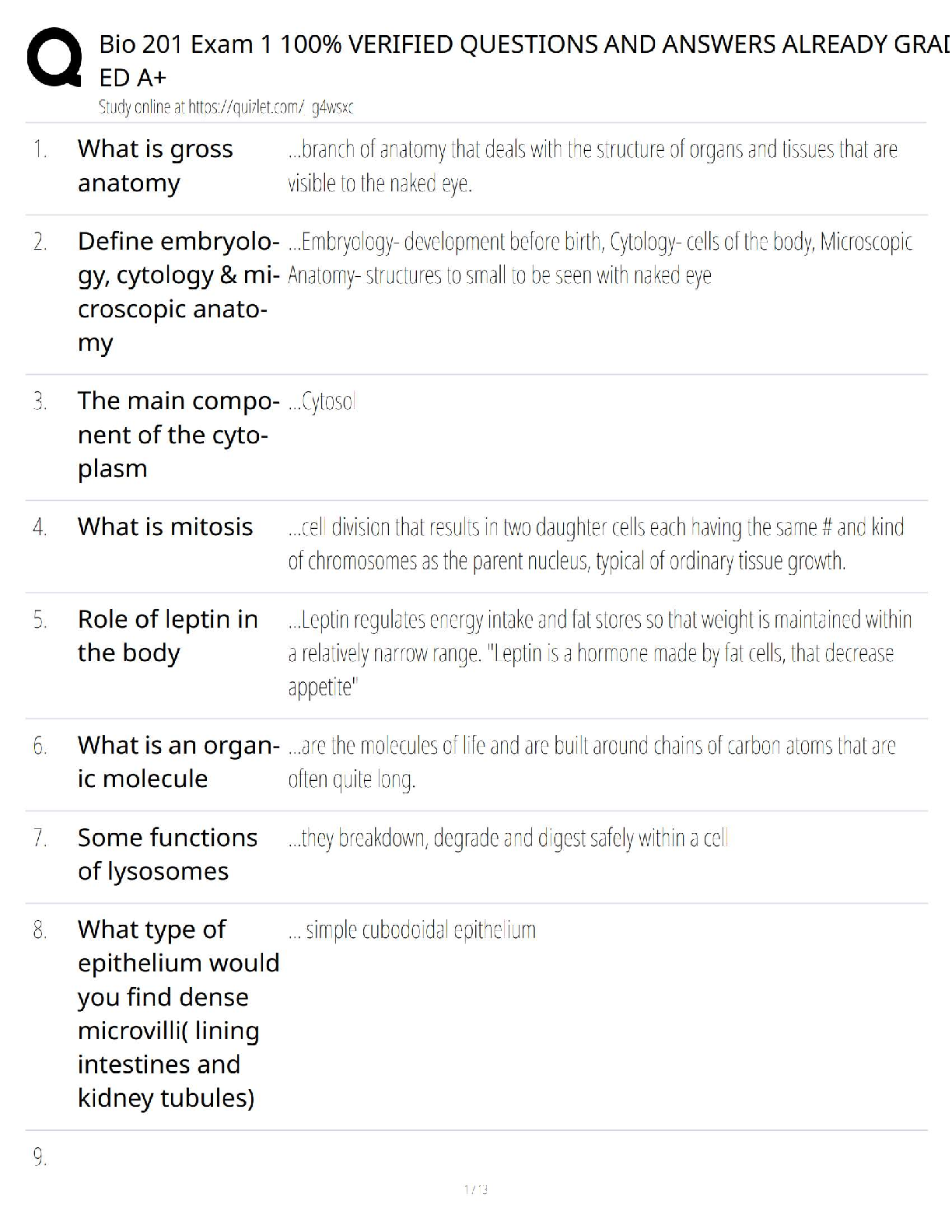The image size is (952, 1232).
Task: Open the quizlet.com study link
Action: pyautogui.click(x=226, y=107)
